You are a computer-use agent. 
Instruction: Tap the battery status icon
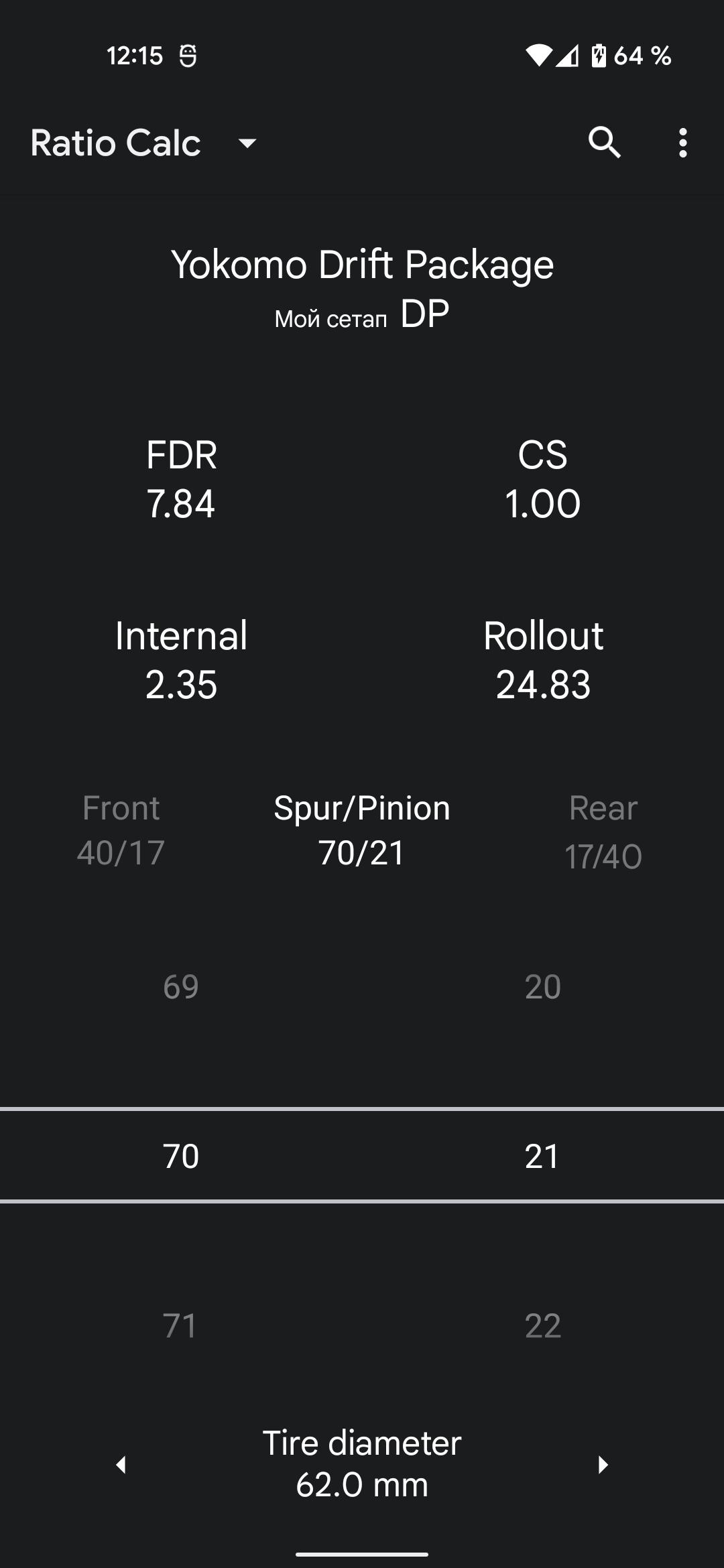(x=599, y=56)
